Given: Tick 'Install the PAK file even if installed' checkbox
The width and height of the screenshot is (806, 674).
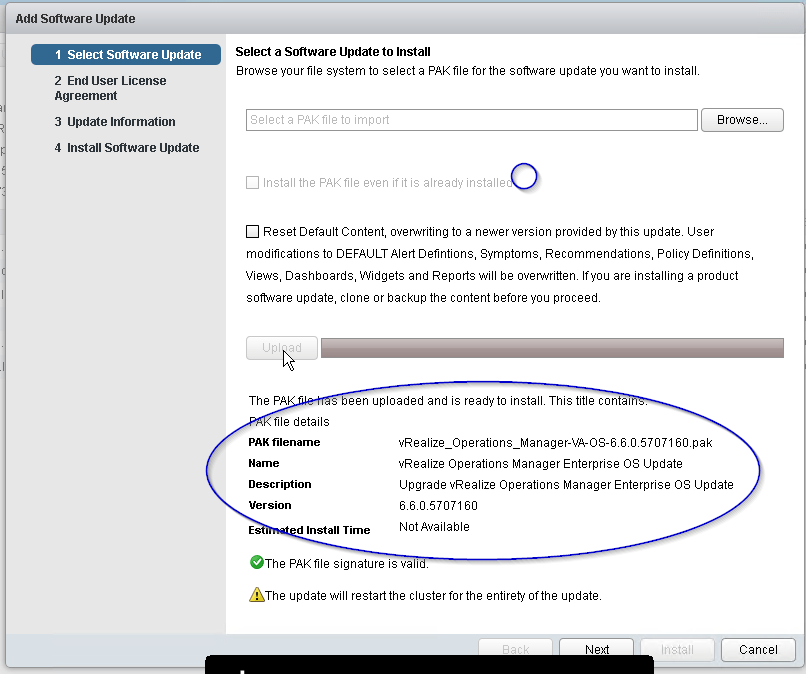Looking at the screenshot, I should [253, 183].
